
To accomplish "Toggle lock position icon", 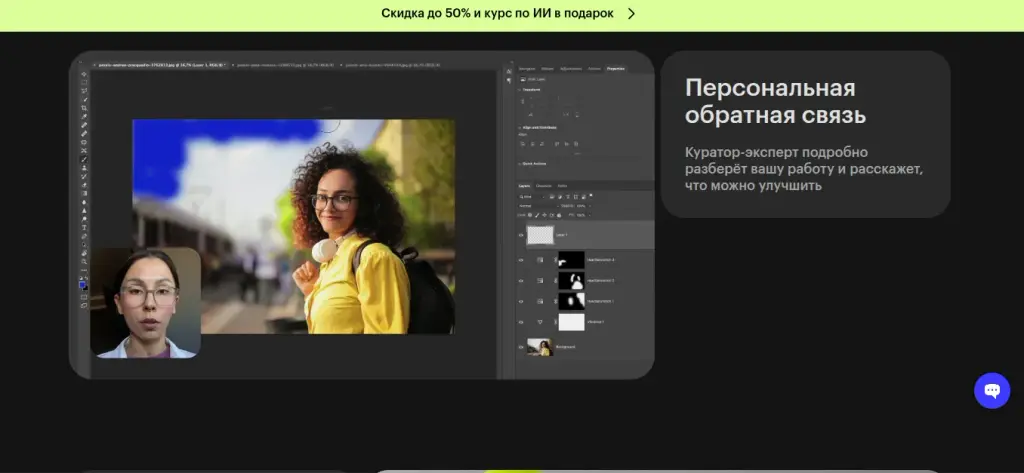I will (545, 215).
